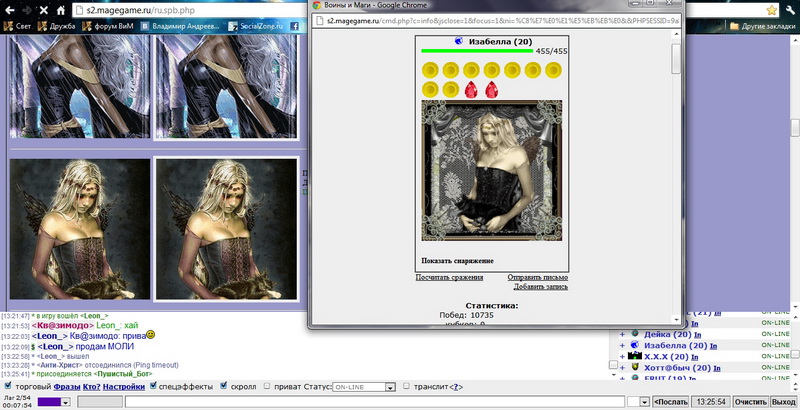Screen dimensions: 800x410
Task: Click the X.X.X (20) player name
Action: point(666,357)
